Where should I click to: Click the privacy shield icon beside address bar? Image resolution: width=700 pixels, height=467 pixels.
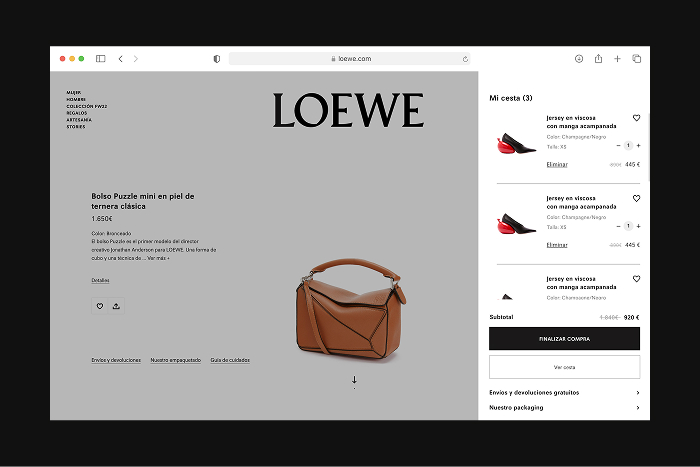coord(217,59)
